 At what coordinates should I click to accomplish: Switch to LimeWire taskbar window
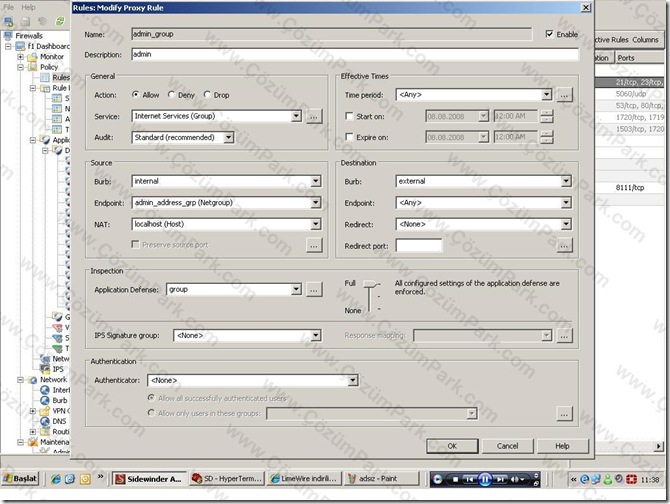tap(305, 479)
